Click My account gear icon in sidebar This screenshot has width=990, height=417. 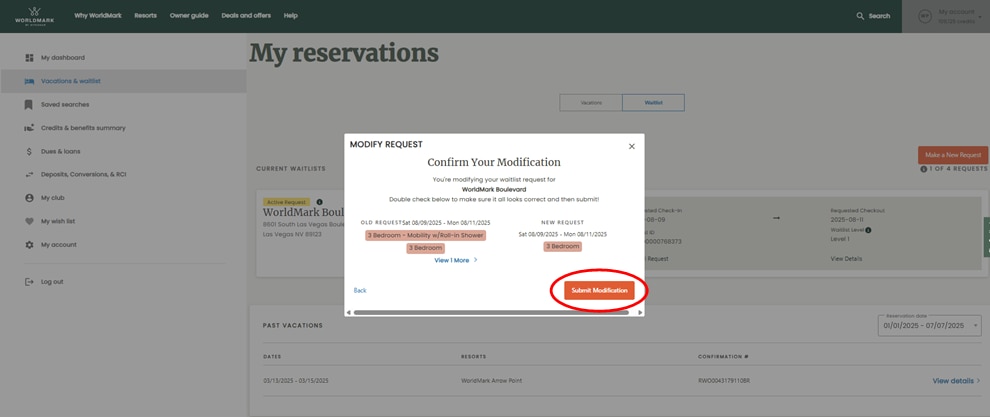(x=29, y=245)
